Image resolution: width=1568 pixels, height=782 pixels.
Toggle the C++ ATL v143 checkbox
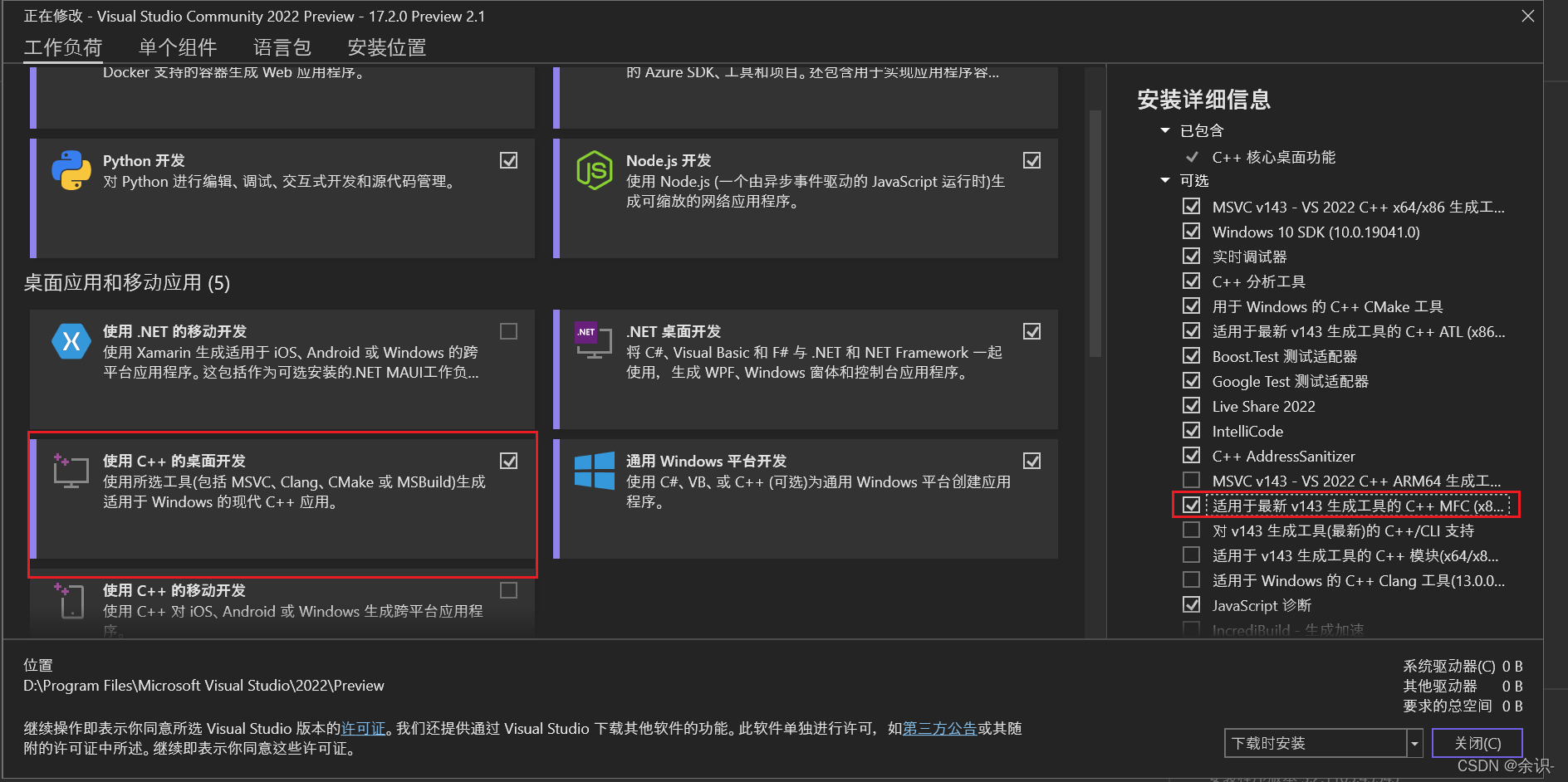pos(1192,331)
